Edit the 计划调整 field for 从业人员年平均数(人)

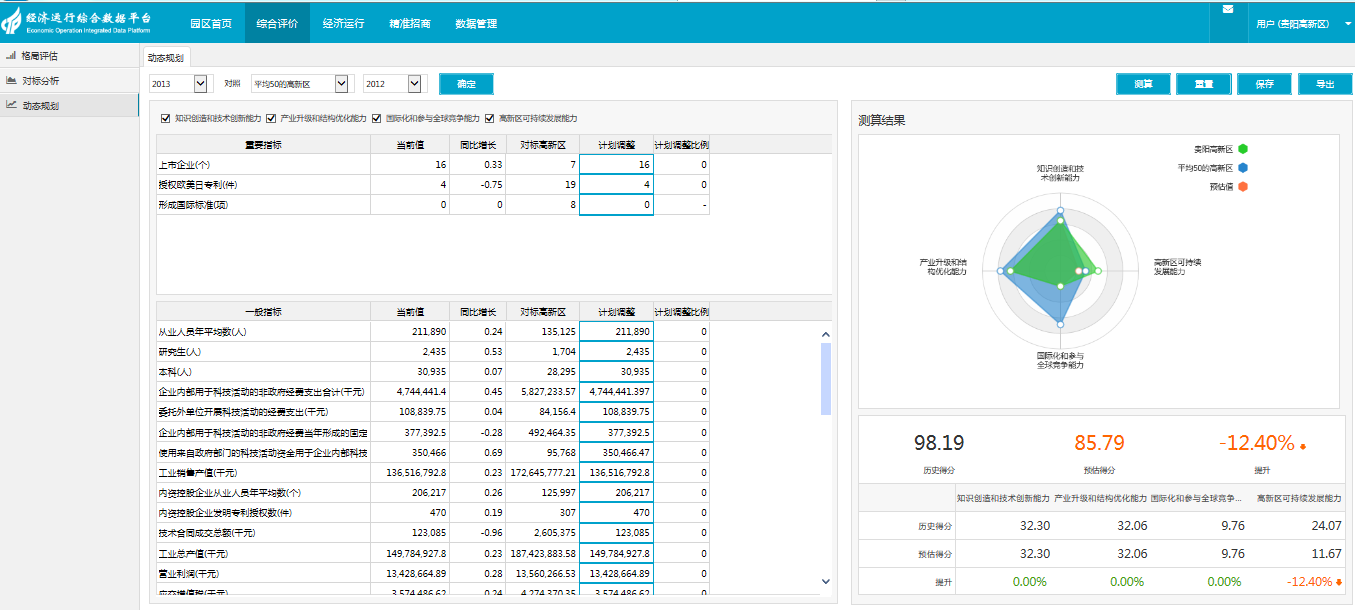click(x=617, y=332)
